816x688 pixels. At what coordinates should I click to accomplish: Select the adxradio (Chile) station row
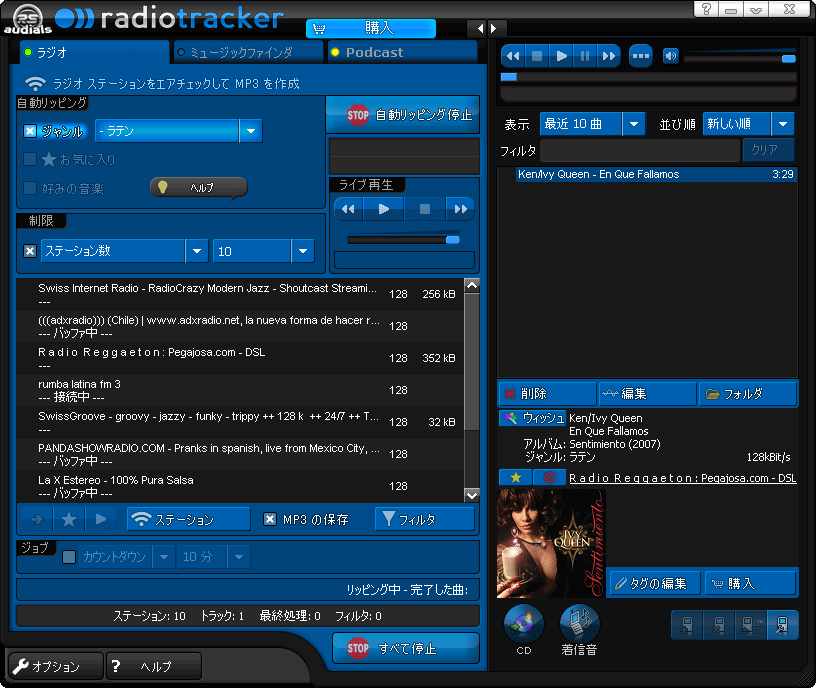(239, 326)
